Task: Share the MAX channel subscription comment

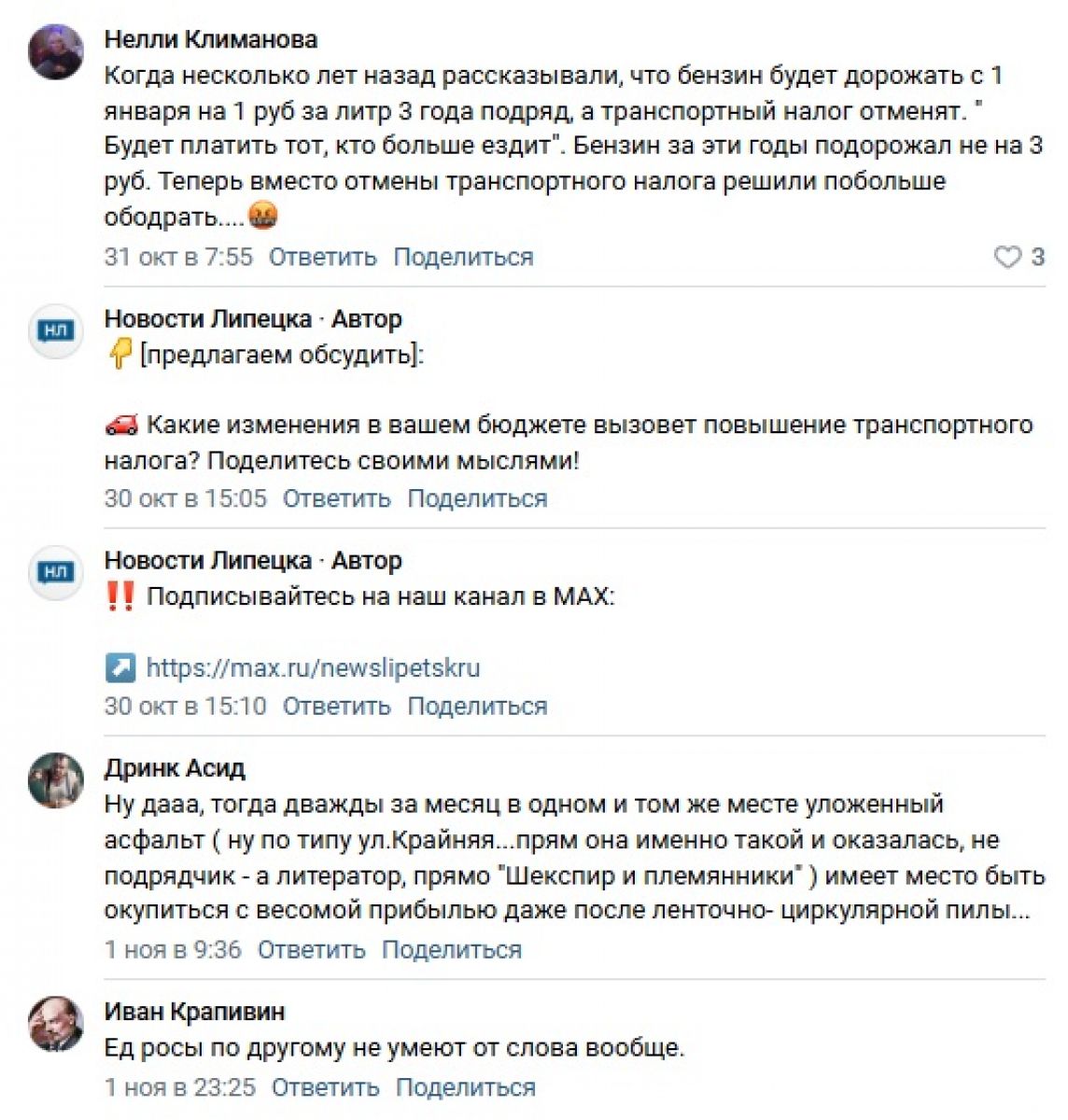Action: 477,707
